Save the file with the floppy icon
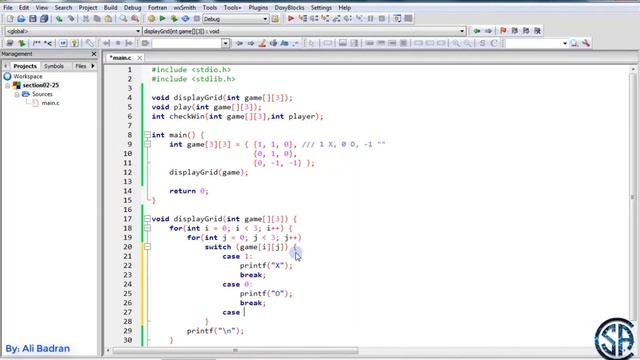The width and height of the screenshot is (640, 360). click(33, 19)
